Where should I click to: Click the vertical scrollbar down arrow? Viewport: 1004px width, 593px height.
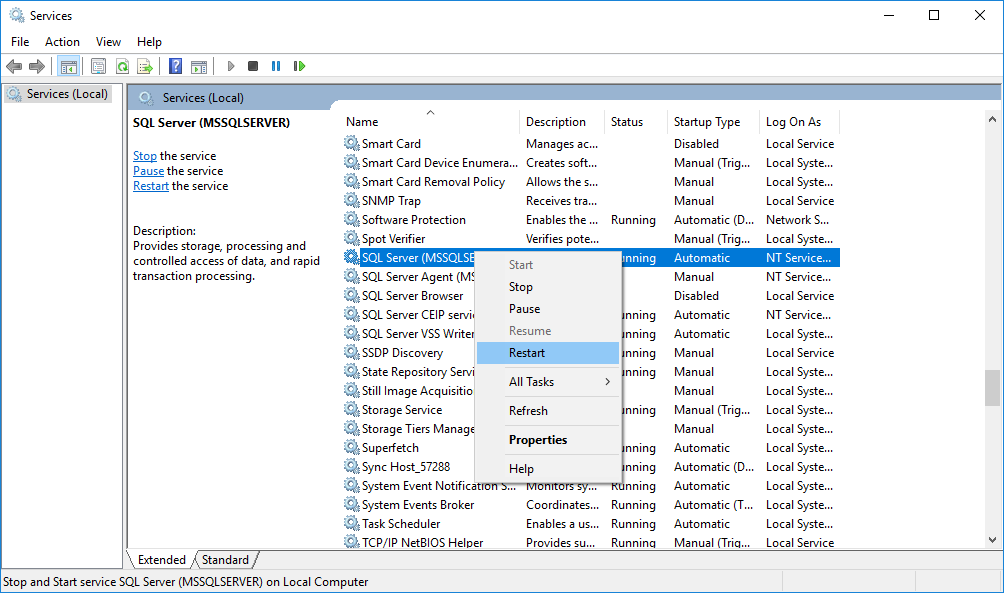pyautogui.click(x=992, y=540)
